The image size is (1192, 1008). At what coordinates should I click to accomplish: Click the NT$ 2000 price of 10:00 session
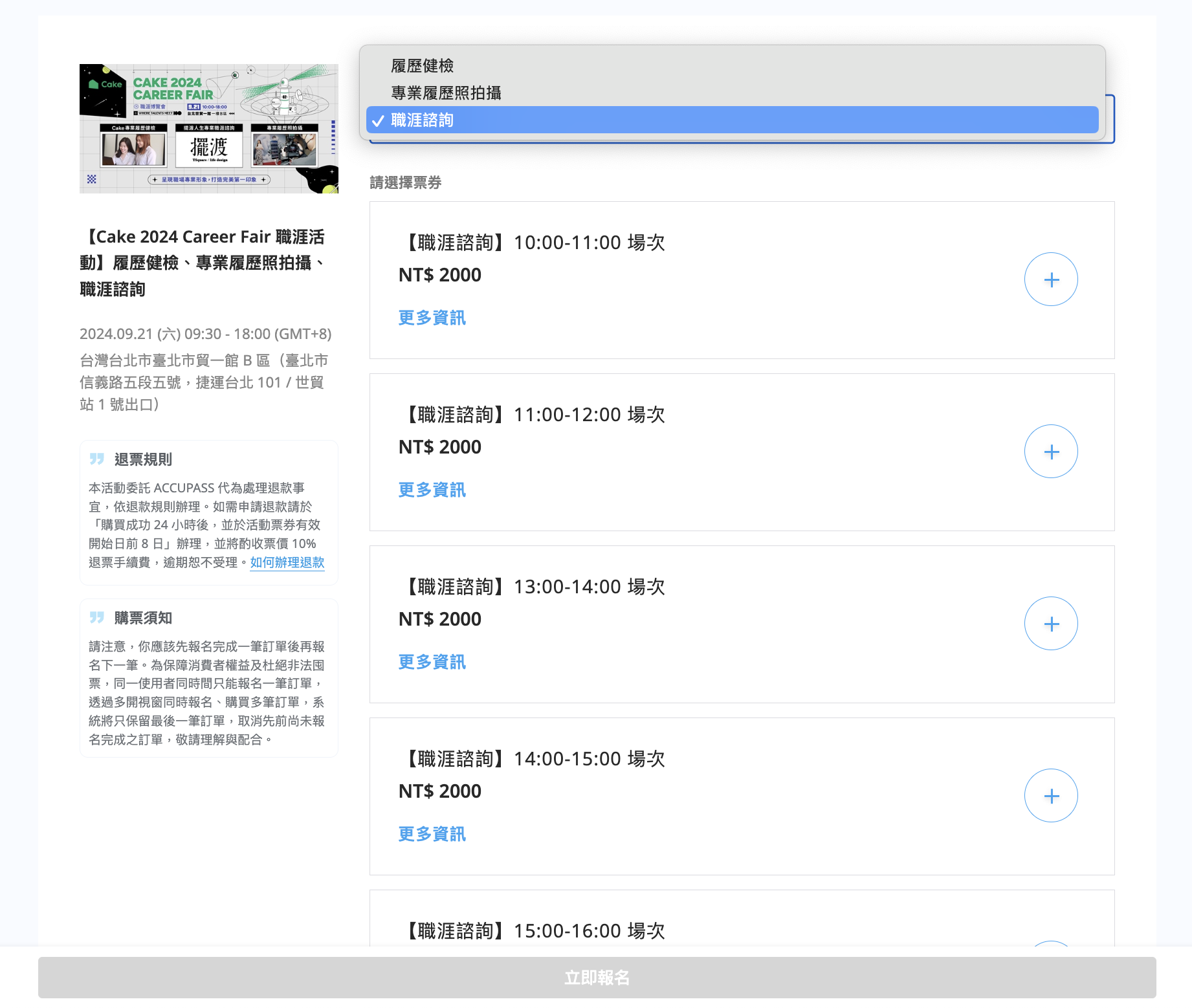point(439,275)
